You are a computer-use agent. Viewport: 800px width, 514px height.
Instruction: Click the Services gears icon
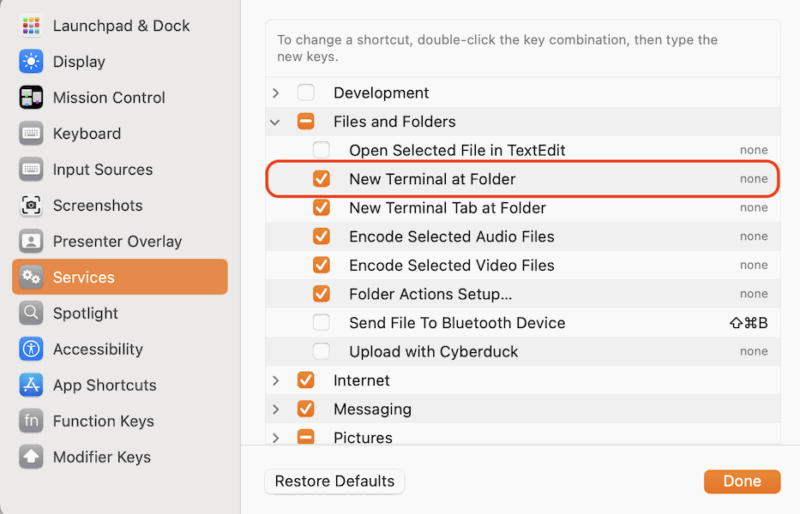coord(31,277)
